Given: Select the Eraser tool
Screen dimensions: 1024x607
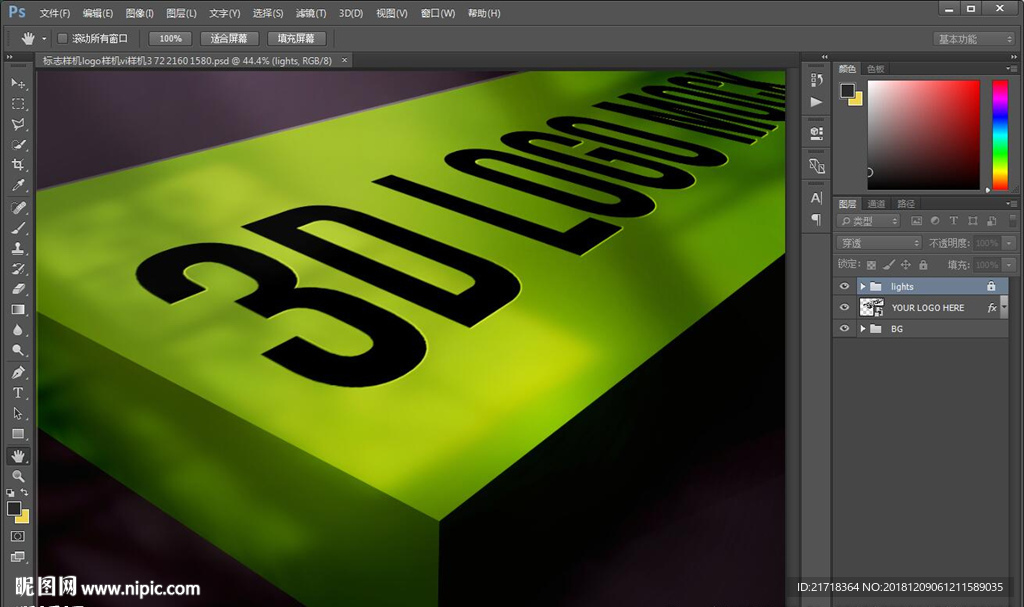Looking at the screenshot, I should coord(18,289).
